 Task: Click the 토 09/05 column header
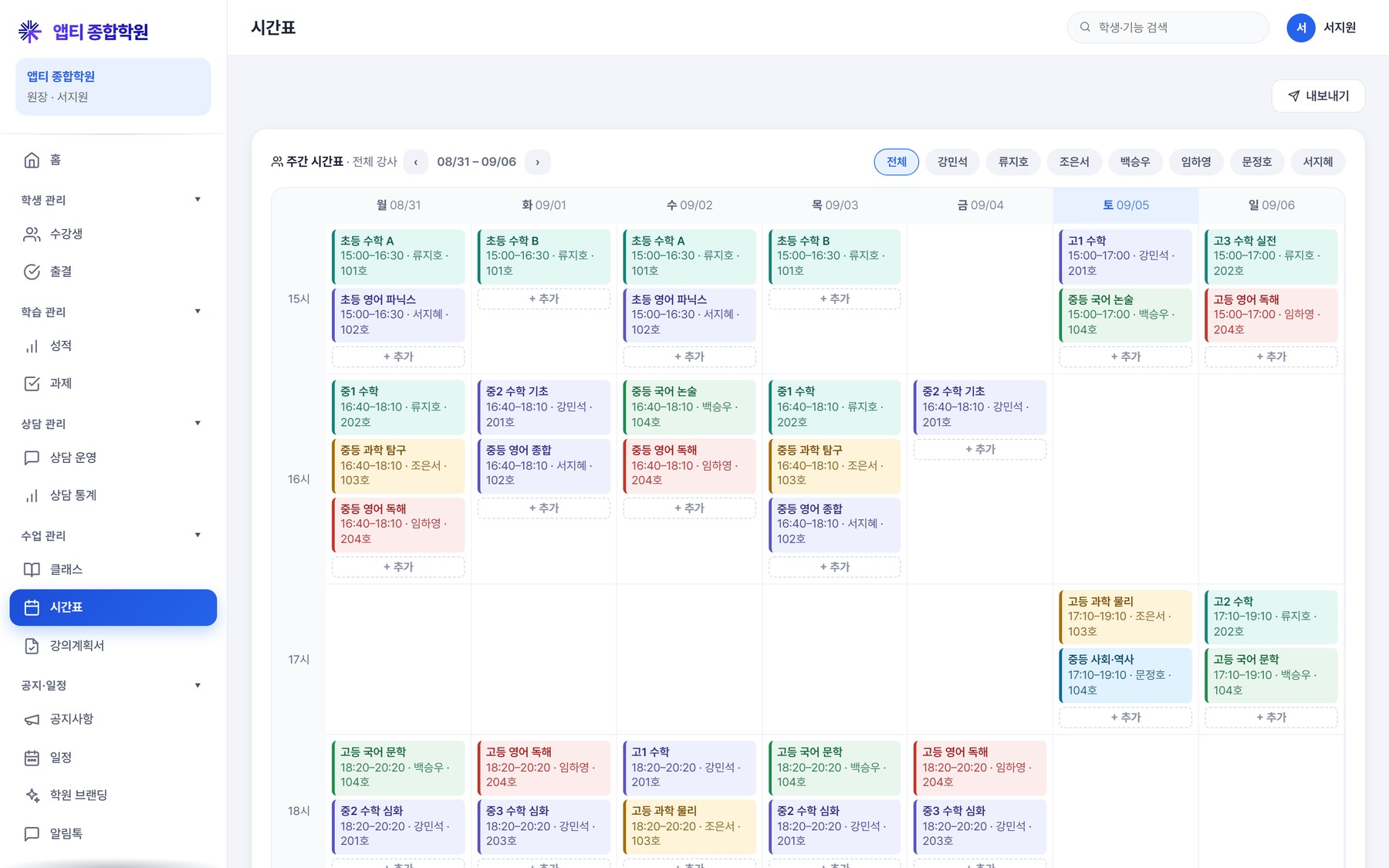pyautogui.click(x=1126, y=205)
